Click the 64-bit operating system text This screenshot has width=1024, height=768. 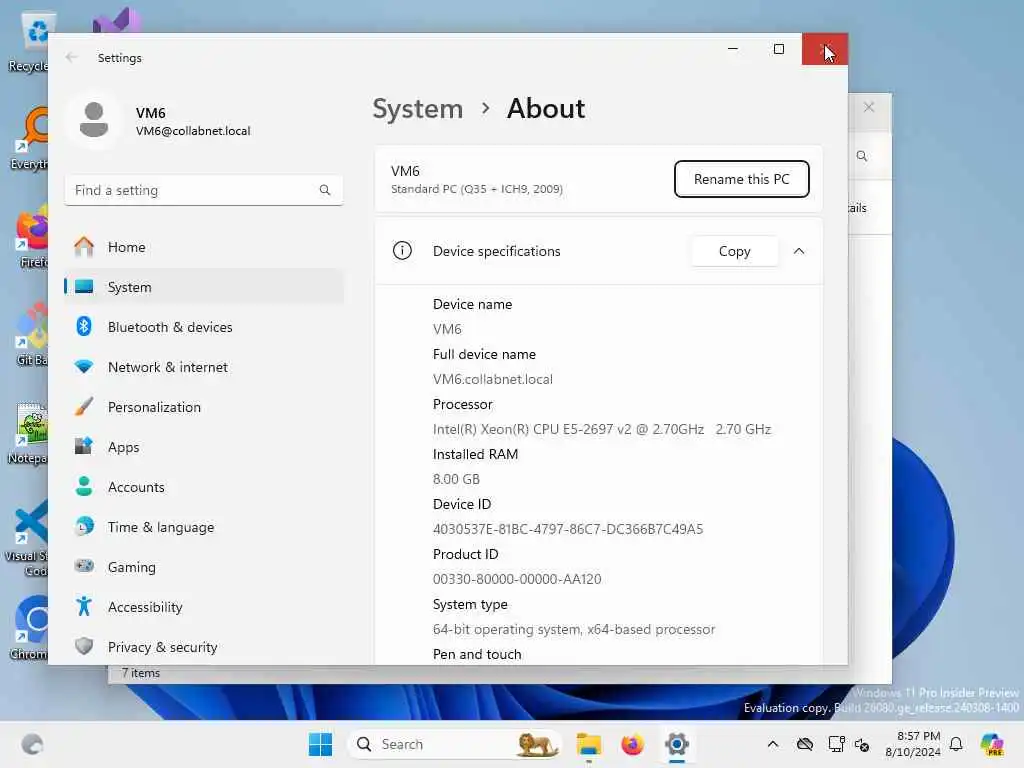click(x=573, y=630)
